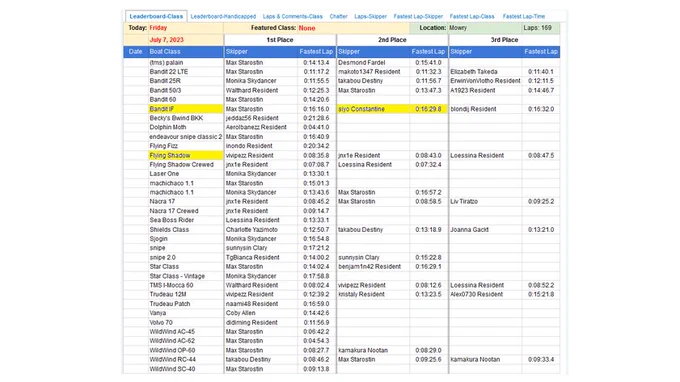Switch to Fastest Lap-Class tab
Screen dimensions: 680x382
click(x=472, y=16)
